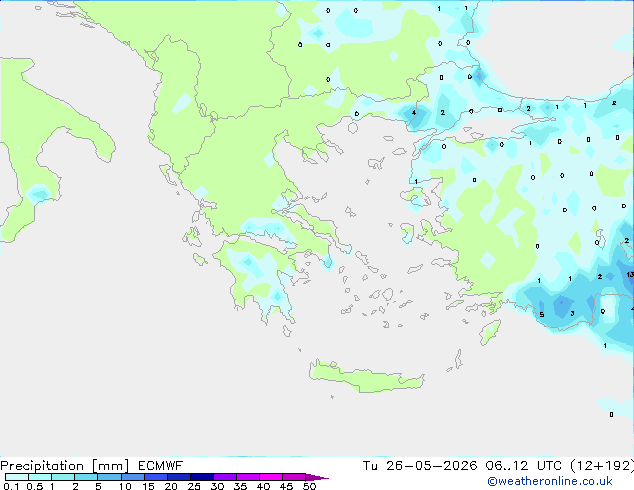Screen dimensions: 634x490
Task: Click the '50' legend scale number
Action: click(x=309, y=486)
